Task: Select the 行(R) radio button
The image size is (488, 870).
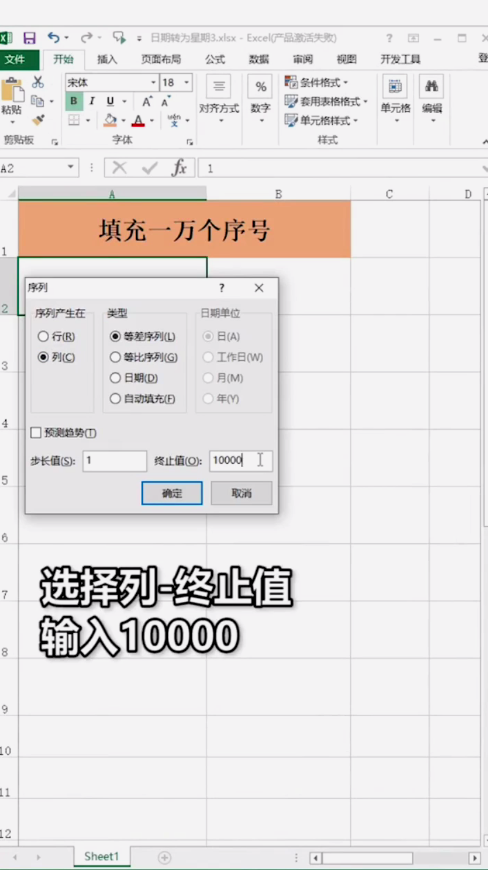Action: click(x=43, y=336)
